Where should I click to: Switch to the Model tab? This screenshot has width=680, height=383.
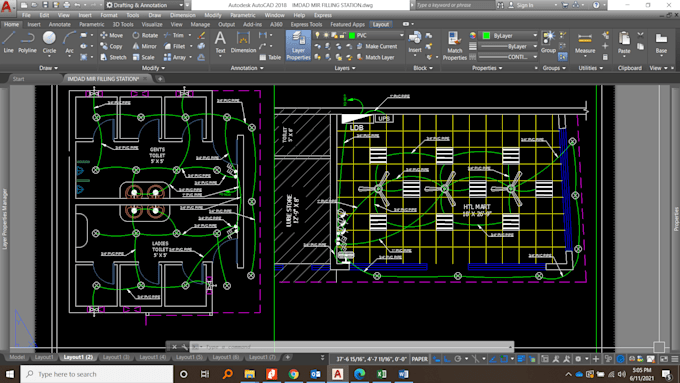point(17,357)
